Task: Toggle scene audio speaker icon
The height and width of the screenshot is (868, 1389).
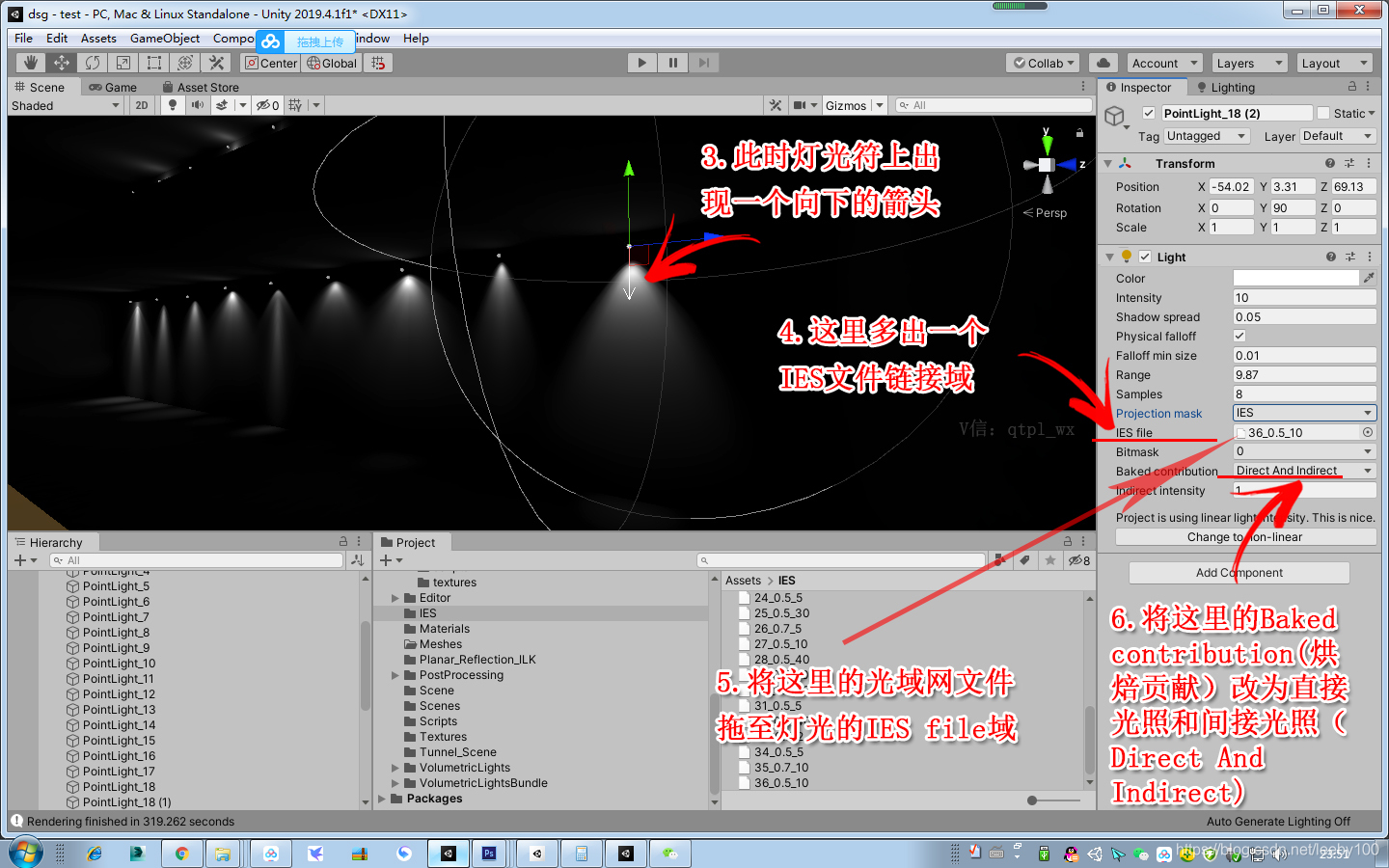Action: click(x=198, y=105)
